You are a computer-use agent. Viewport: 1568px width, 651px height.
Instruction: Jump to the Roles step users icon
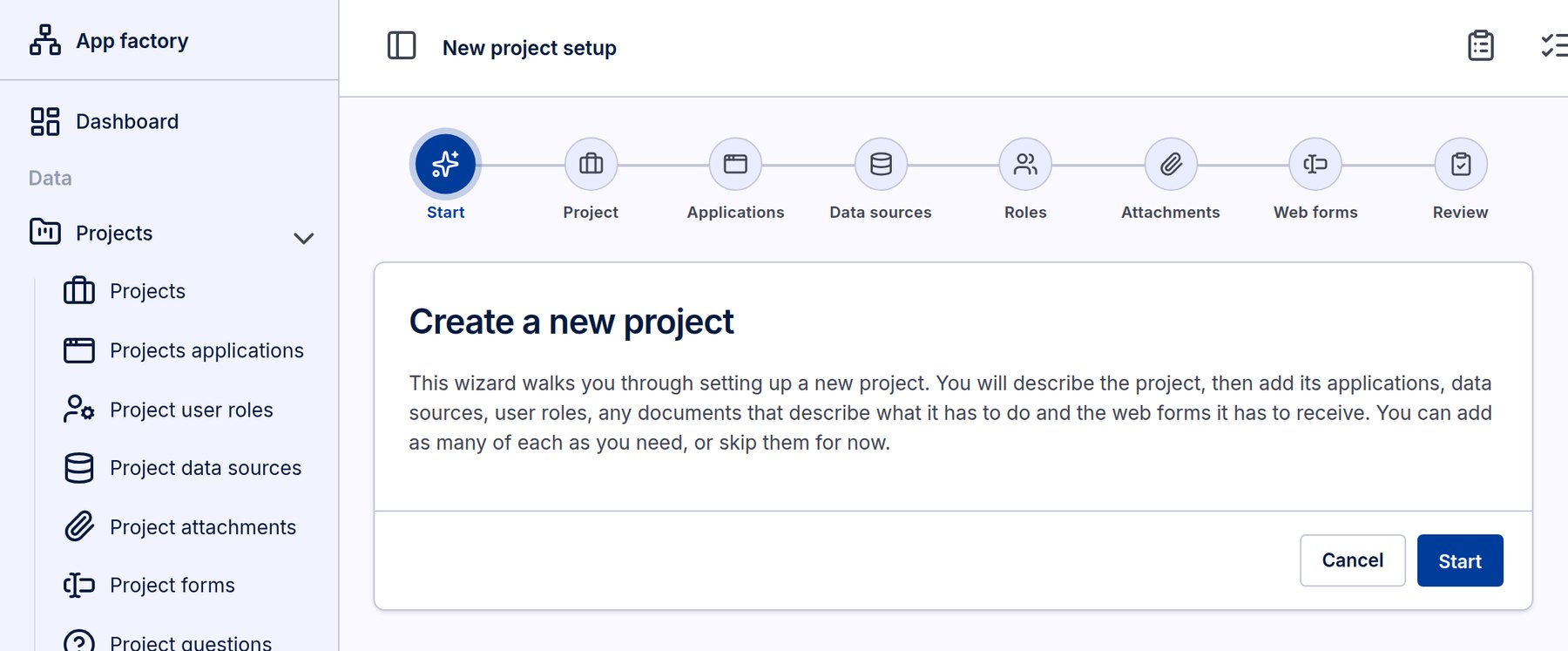pos(1025,164)
